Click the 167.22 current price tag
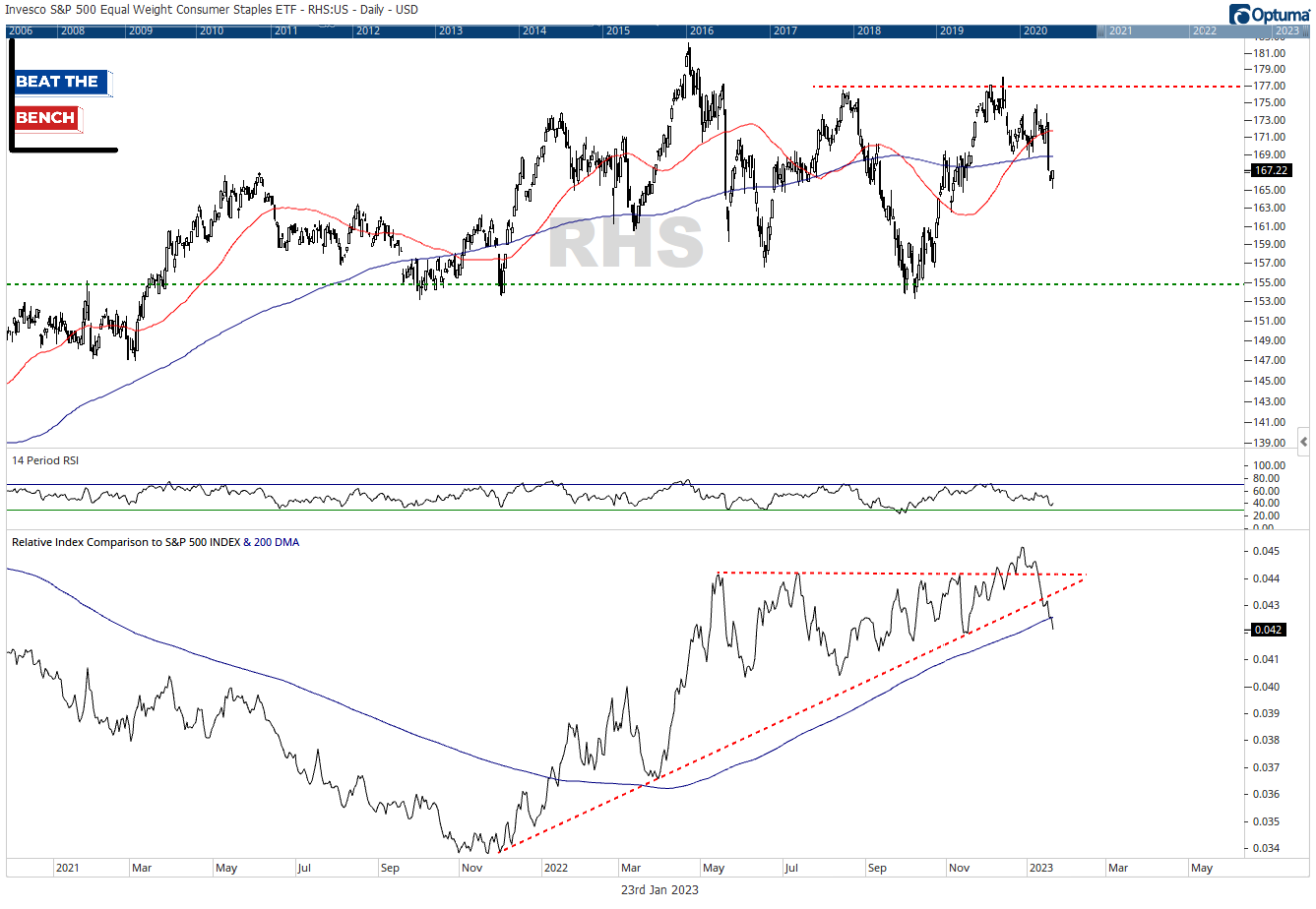1316x909 pixels. (x=1271, y=171)
